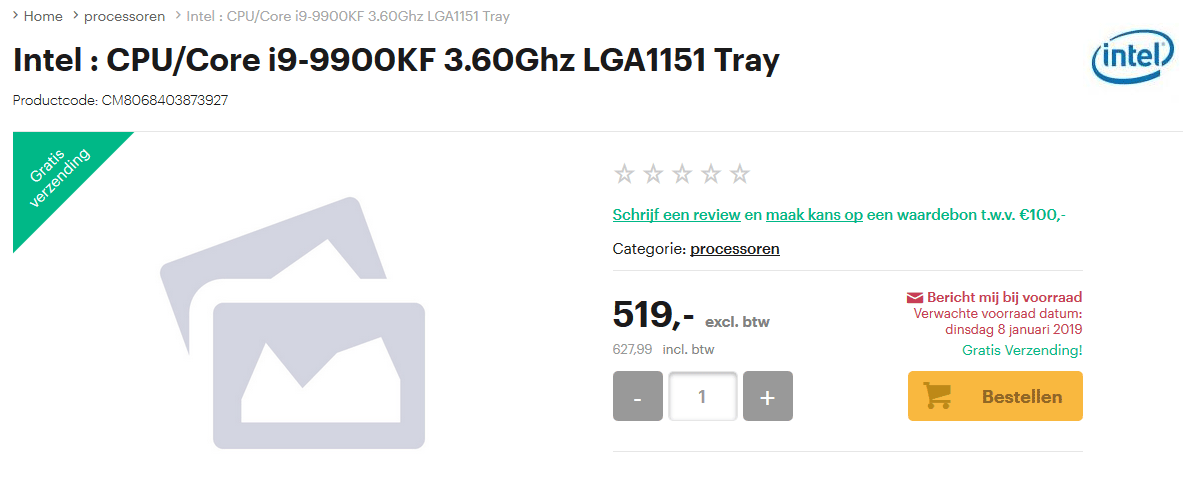Click the Intel i9-9900KF breadcrumb item

(x=348, y=16)
